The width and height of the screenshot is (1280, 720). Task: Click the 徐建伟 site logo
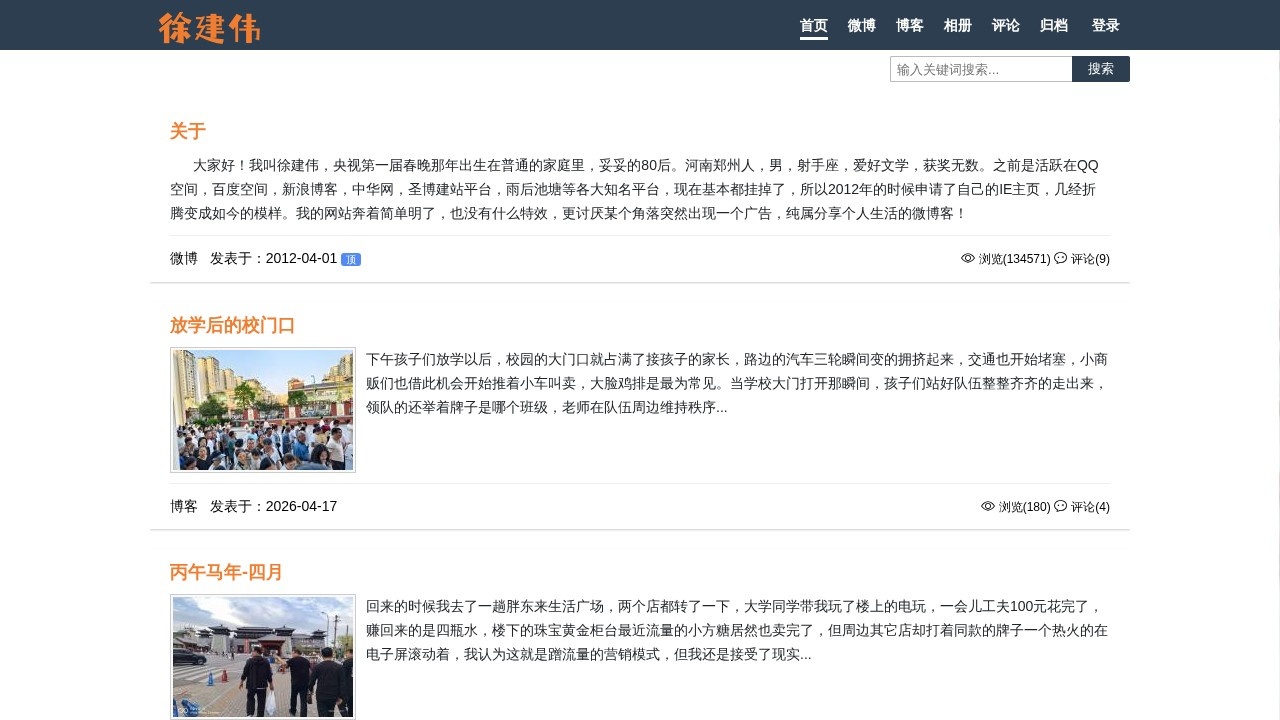point(209,27)
